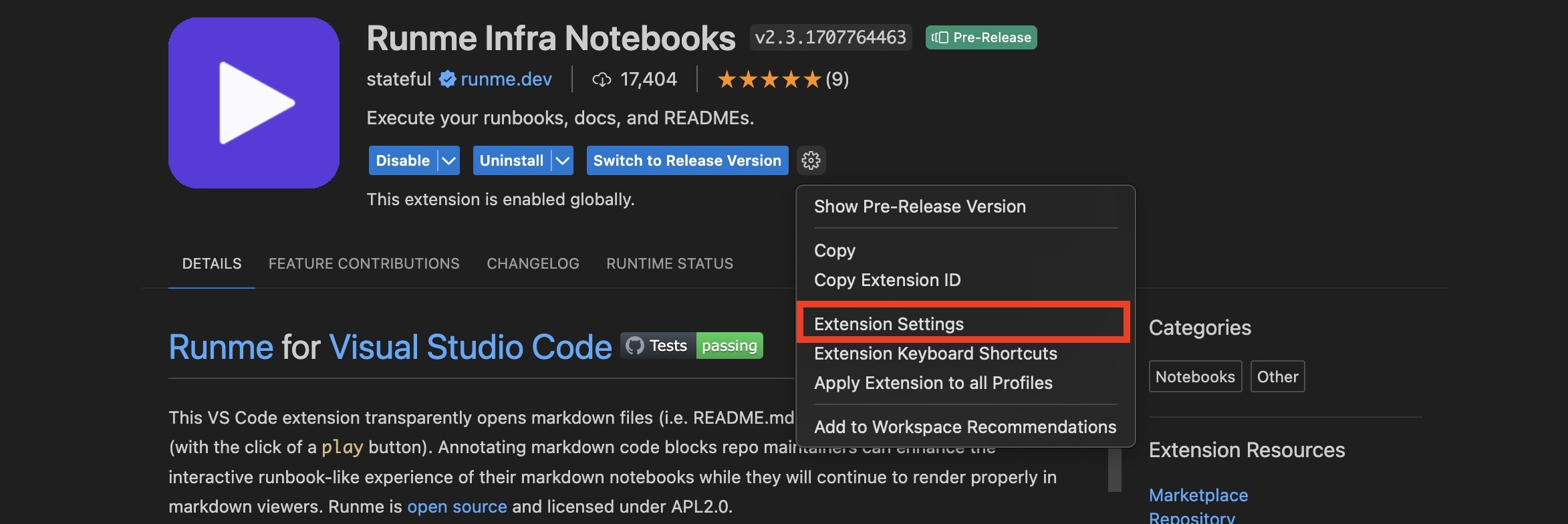
Task: Choose Apply Extension to all Profiles
Action: point(965,383)
